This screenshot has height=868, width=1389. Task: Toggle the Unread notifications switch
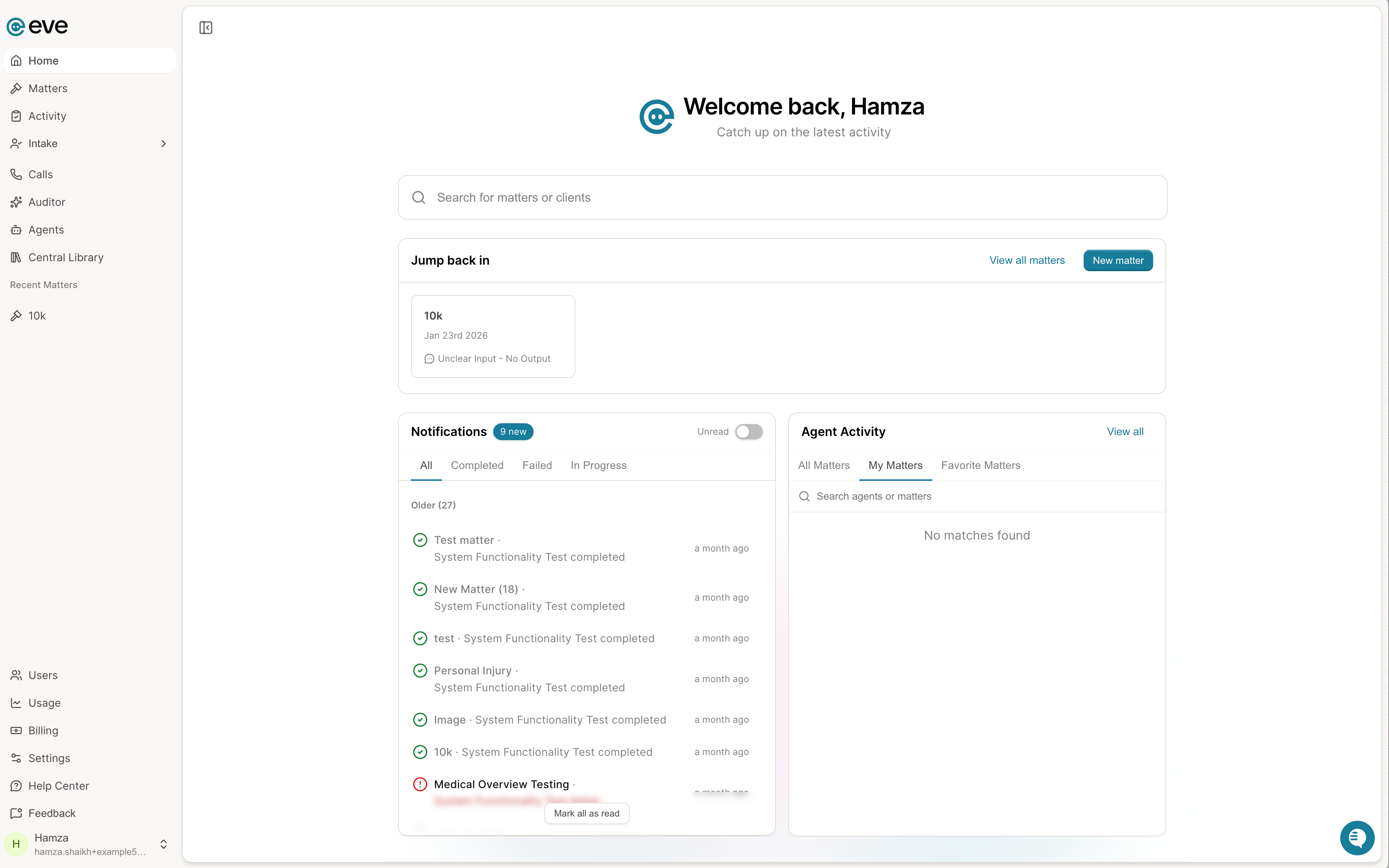[x=748, y=432]
